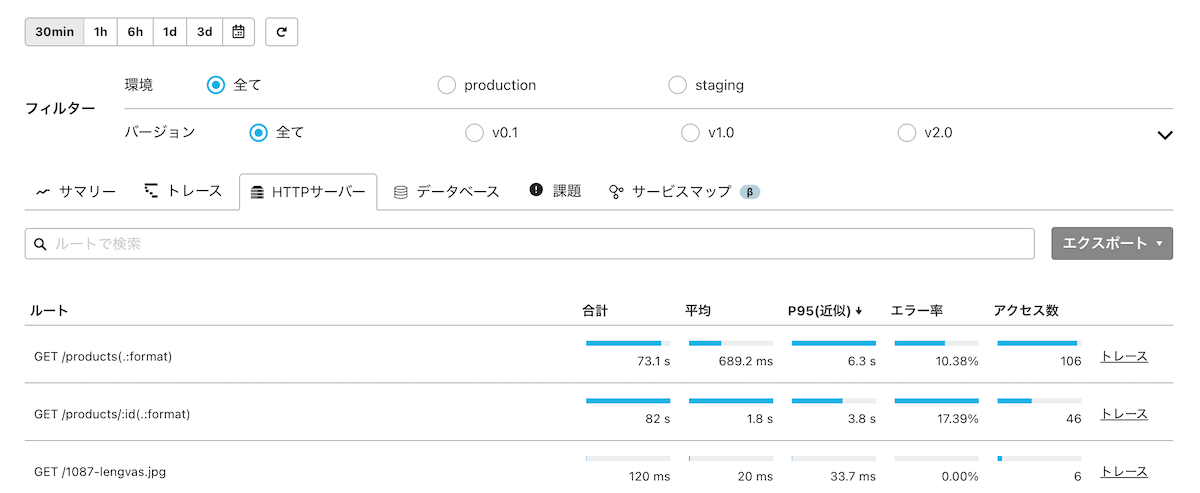Screen dimensions: 1200x493
Task: Click the 17.39% error rate bar
Action: click(936, 401)
